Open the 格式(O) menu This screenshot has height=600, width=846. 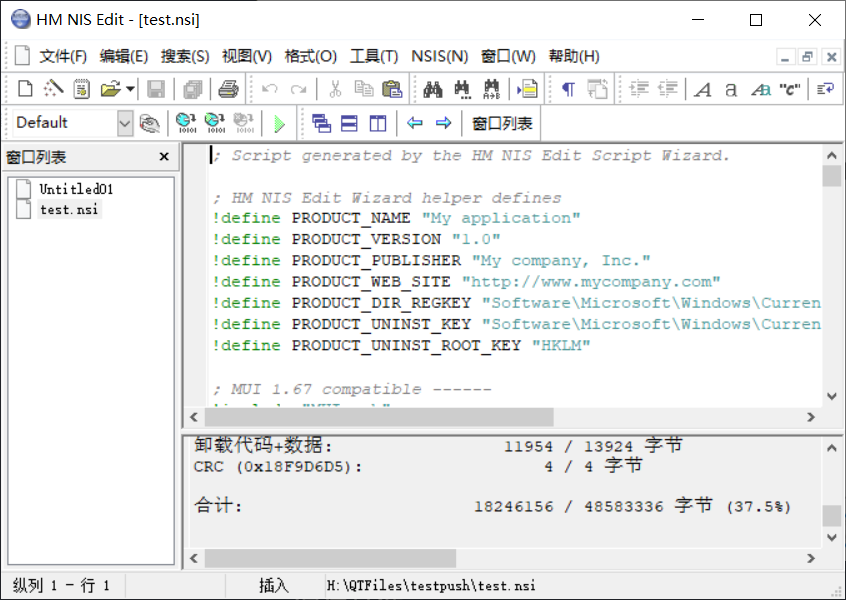(311, 56)
